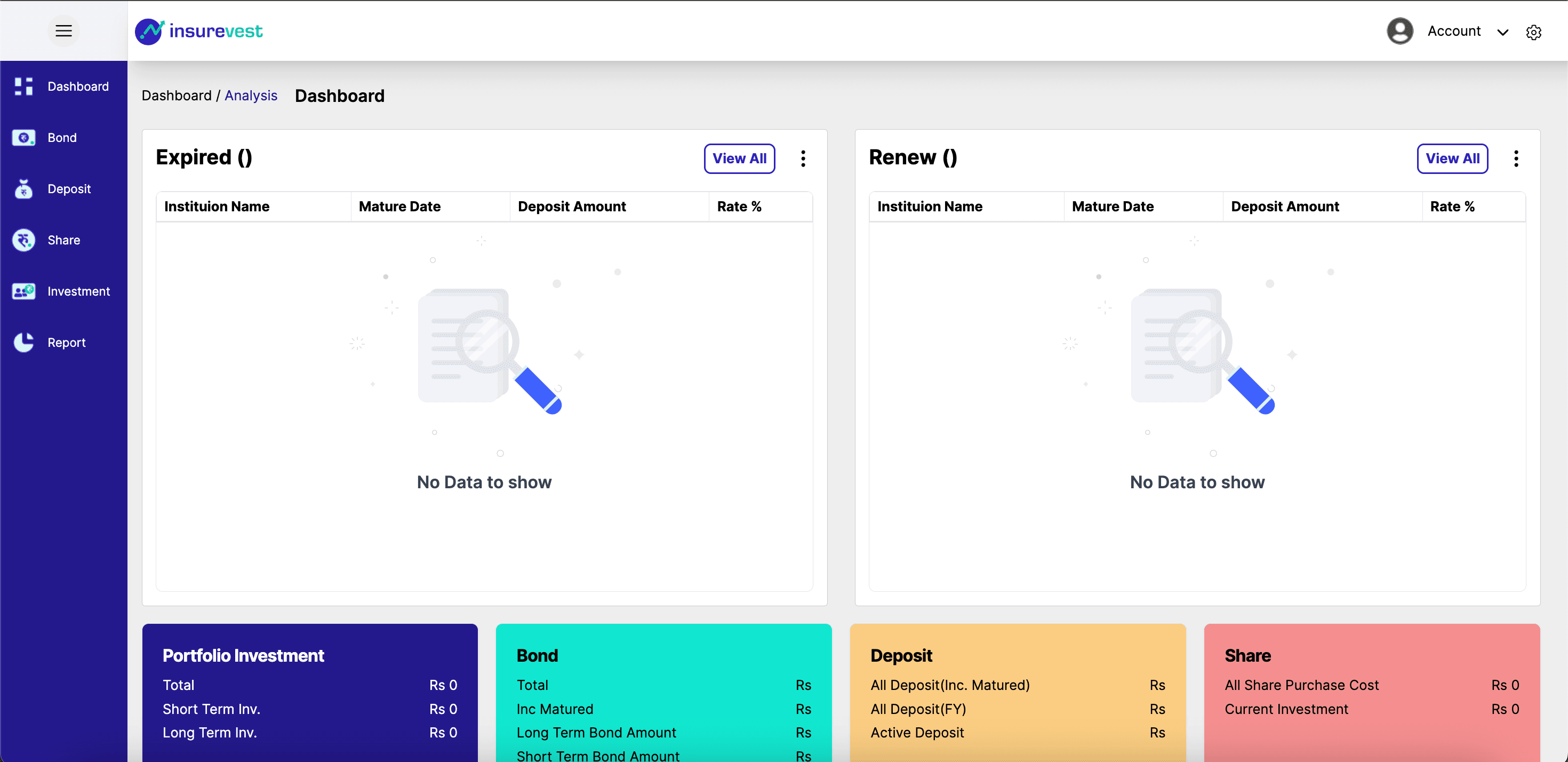The height and width of the screenshot is (762, 1568).
Task: Open the Expired panel three-dot menu
Action: tap(803, 158)
